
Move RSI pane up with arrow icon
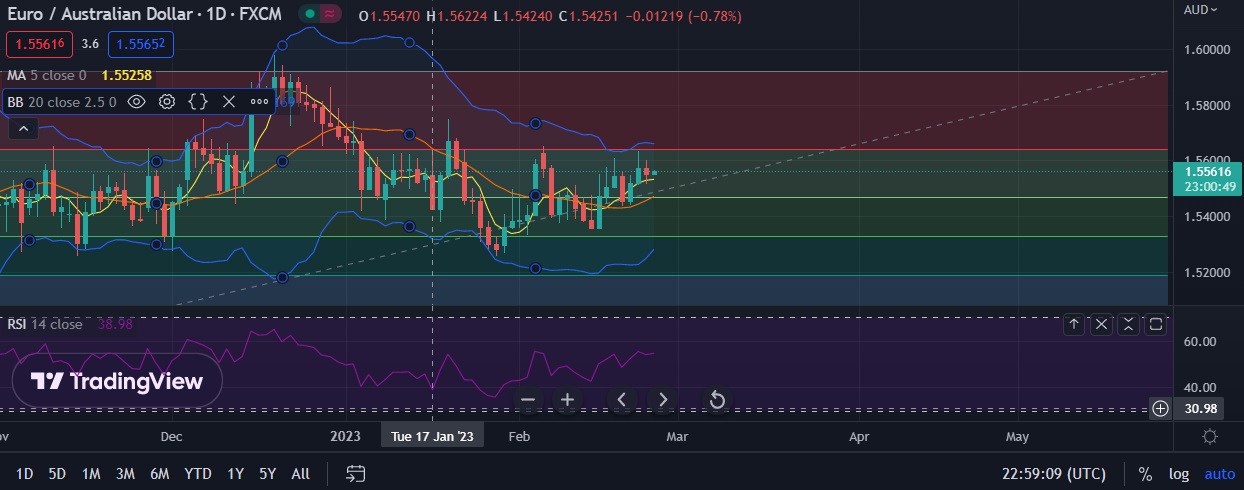(x=1073, y=324)
